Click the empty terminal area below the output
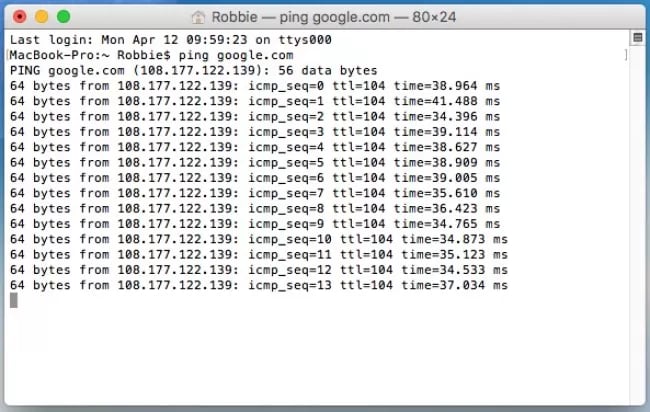Image resolution: width=650 pixels, height=412 pixels. click(317, 354)
